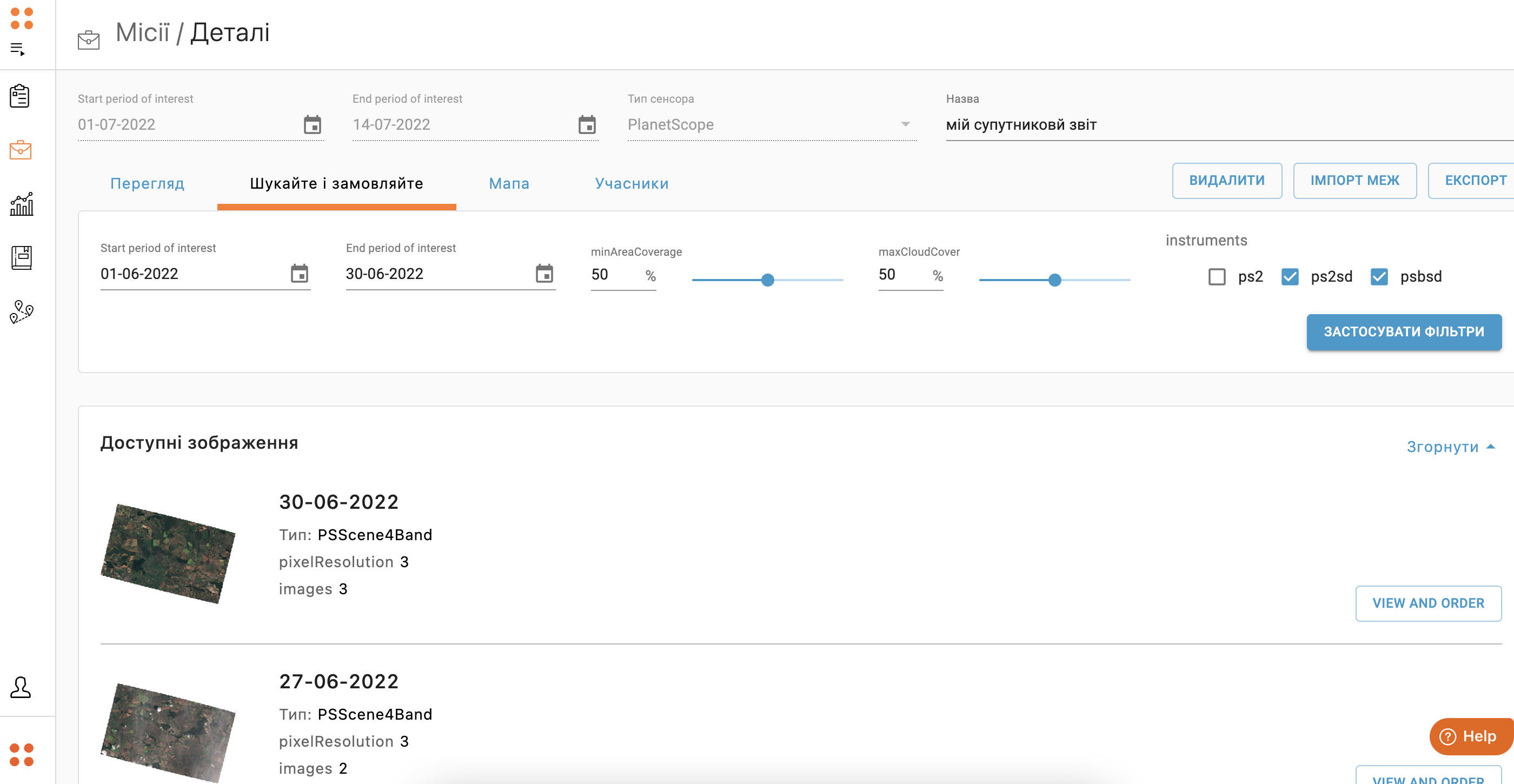This screenshot has width=1514, height=784.
Task: Click the book/reports icon in the sidebar
Action: (21, 257)
